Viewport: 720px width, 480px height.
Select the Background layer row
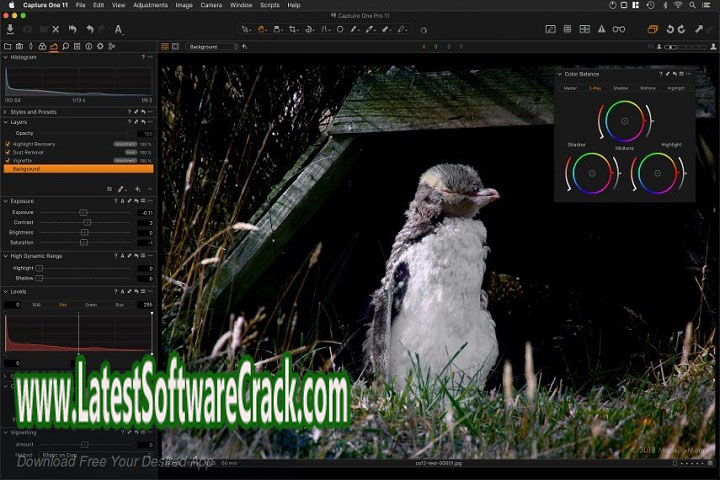pyautogui.click(x=79, y=169)
